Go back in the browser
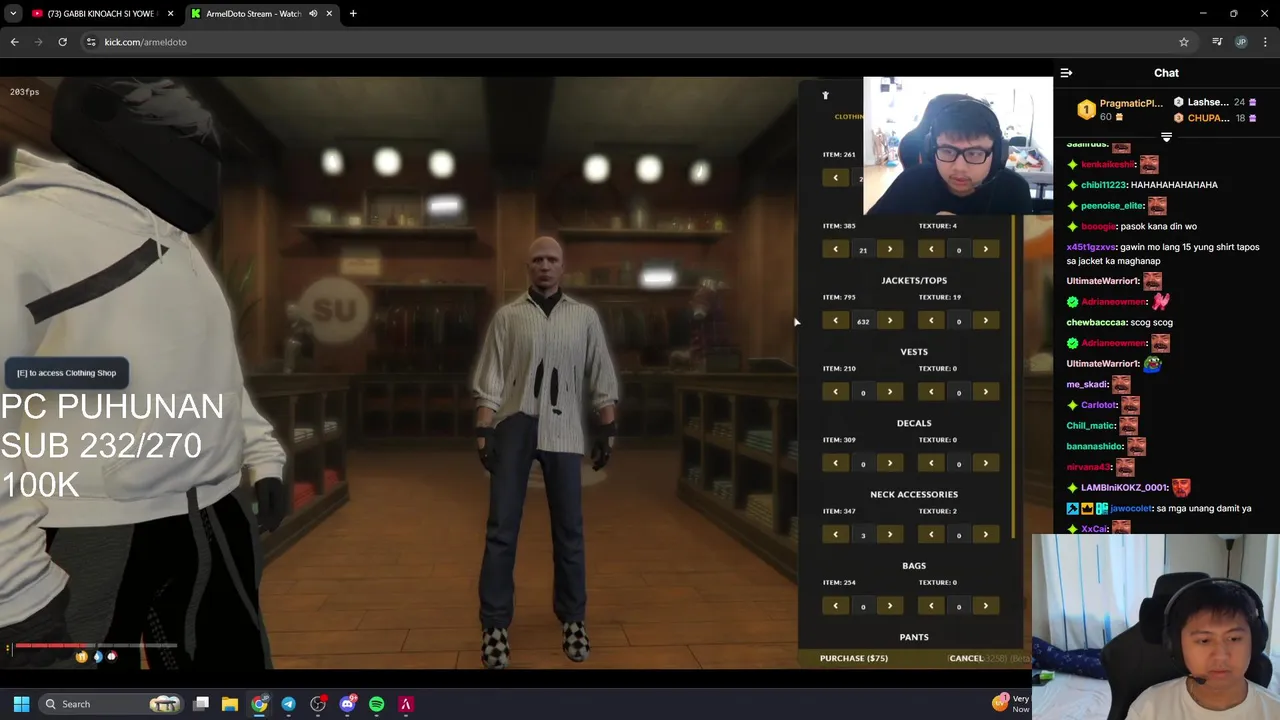 coord(14,42)
